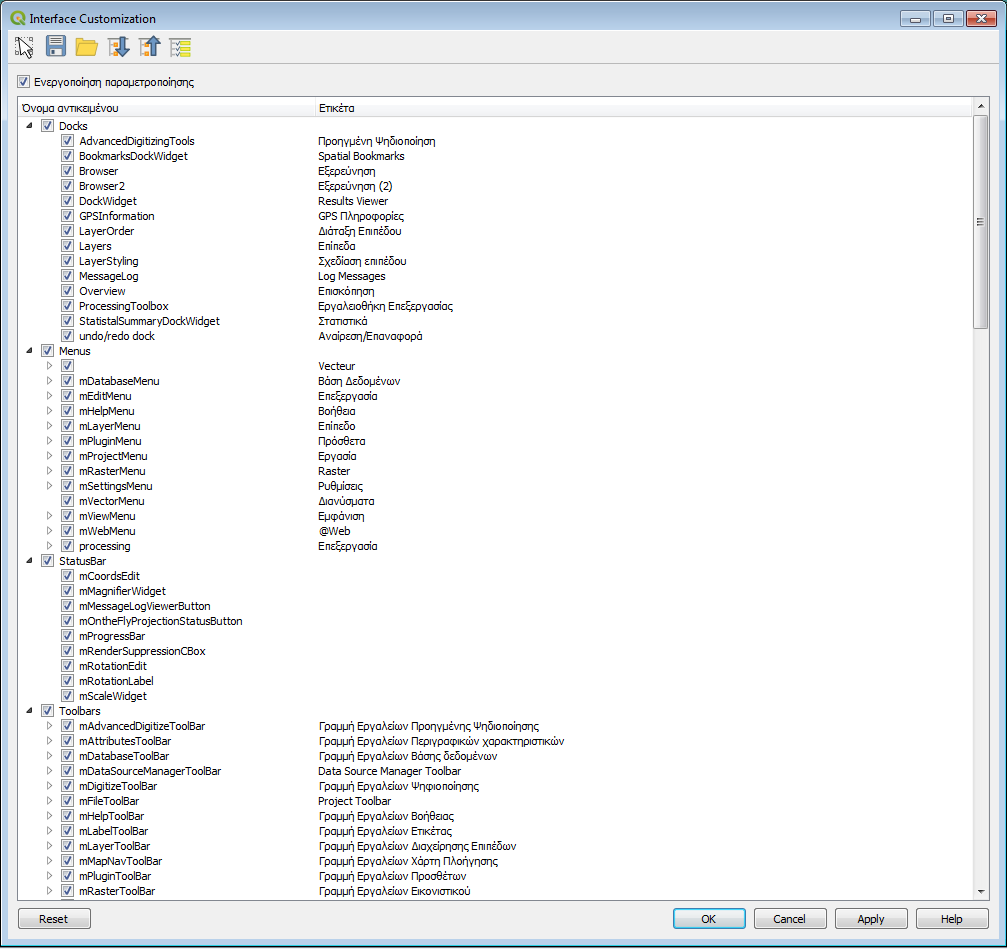The image size is (1007, 949).
Task: Select the mRasterMenu tree row
Action: pyautogui.click(x=495, y=471)
